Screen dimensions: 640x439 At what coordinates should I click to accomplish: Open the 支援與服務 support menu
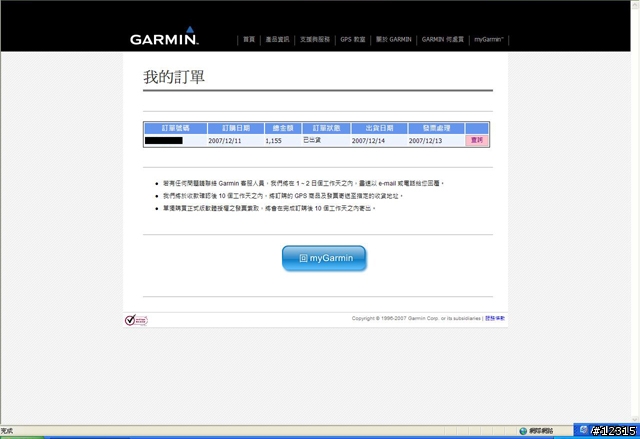point(315,40)
